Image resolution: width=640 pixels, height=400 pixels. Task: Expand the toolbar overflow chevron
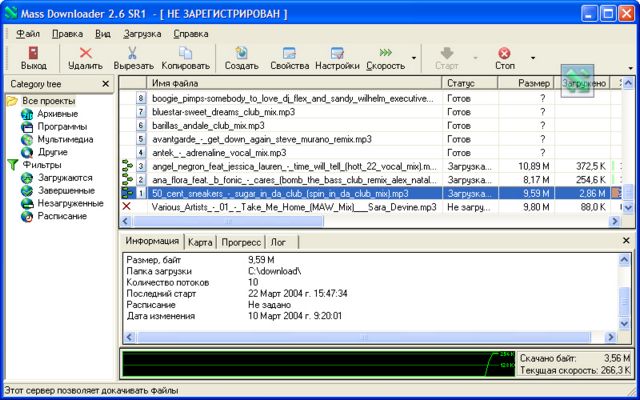[x=631, y=68]
